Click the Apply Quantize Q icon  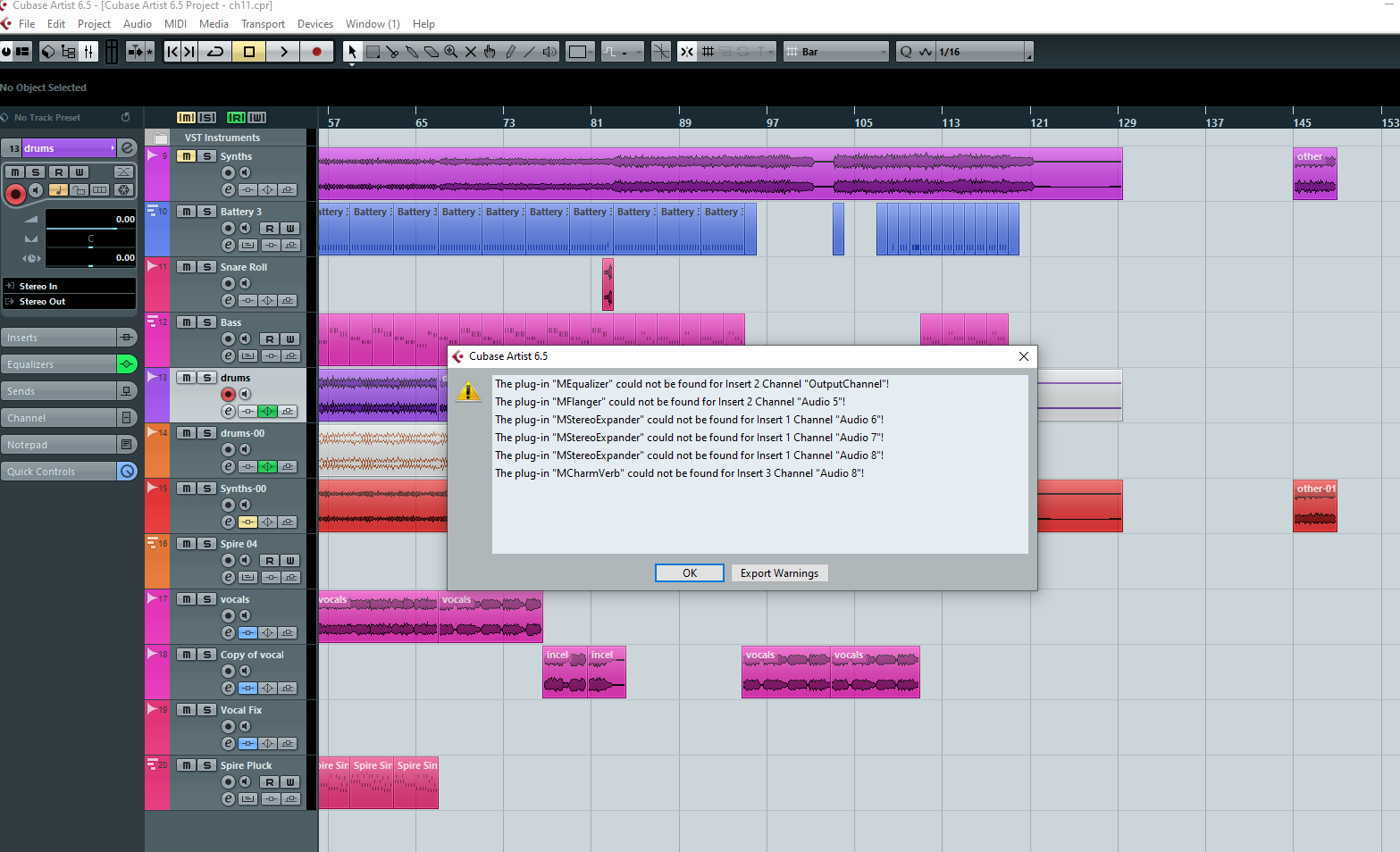point(906,52)
